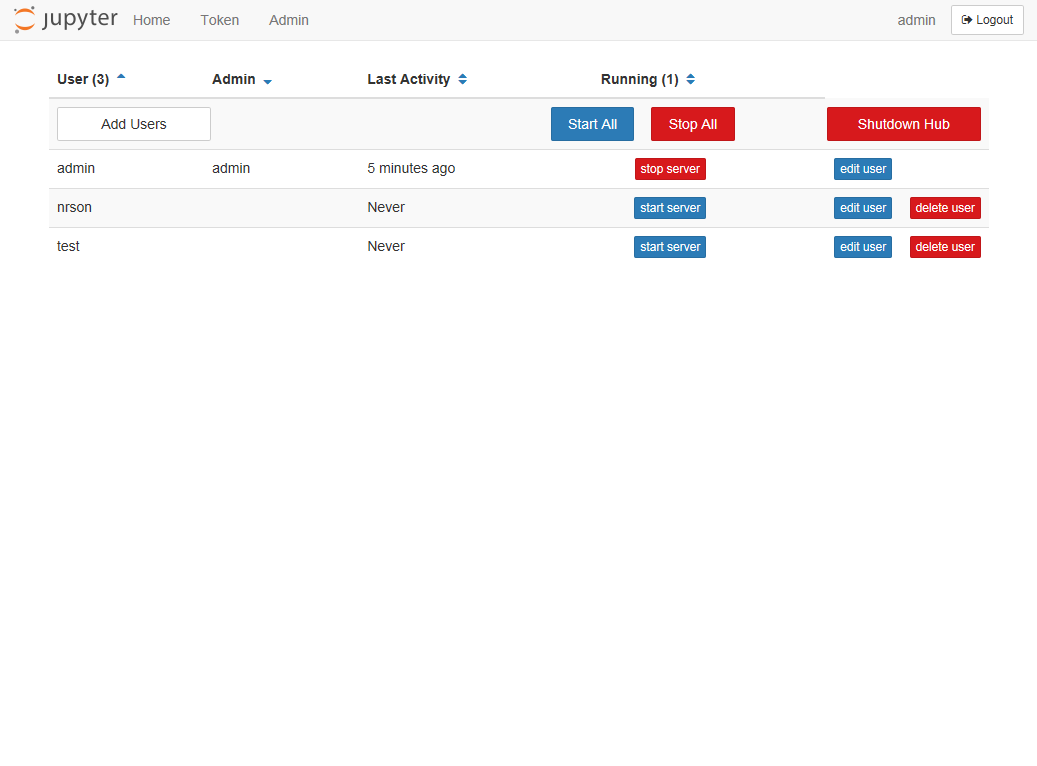This screenshot has width=1037, height=766.
Task: Delete user test
Action: click(x=945, y=247)
